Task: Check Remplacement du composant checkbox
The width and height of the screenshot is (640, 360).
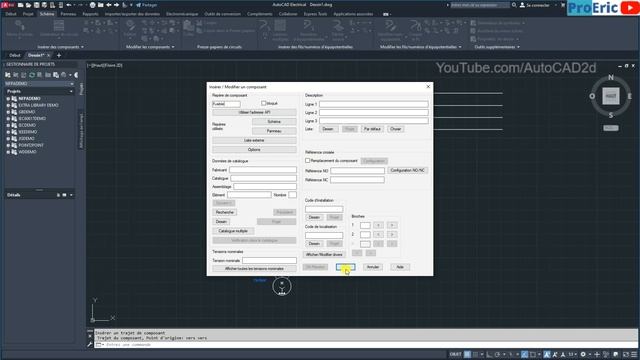Action: point(307,160)
